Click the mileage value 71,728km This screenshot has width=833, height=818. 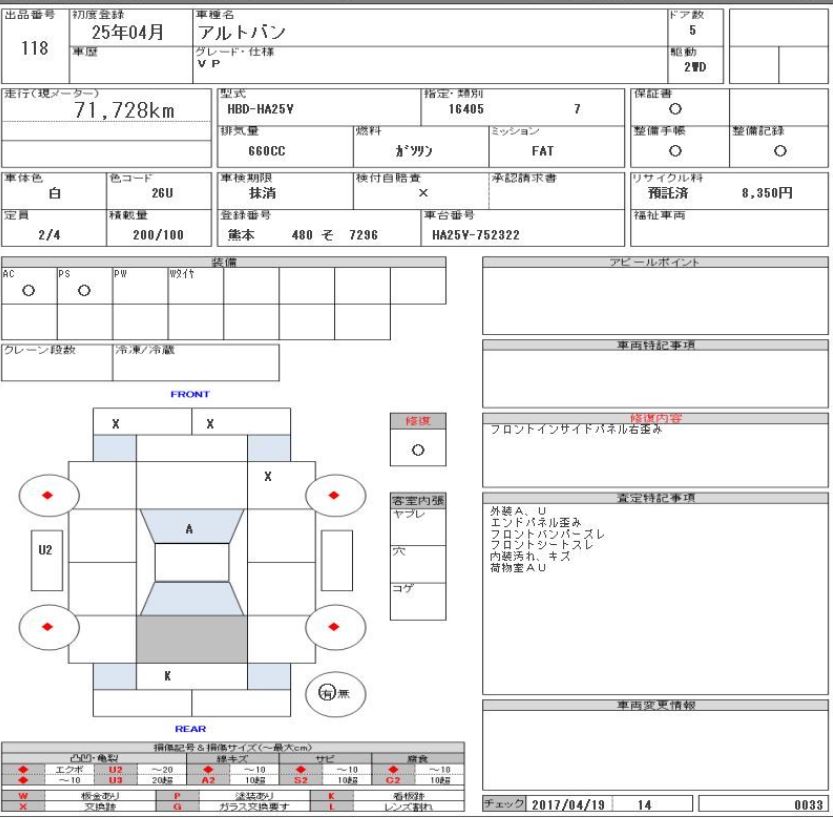click(x=125, y=110)
